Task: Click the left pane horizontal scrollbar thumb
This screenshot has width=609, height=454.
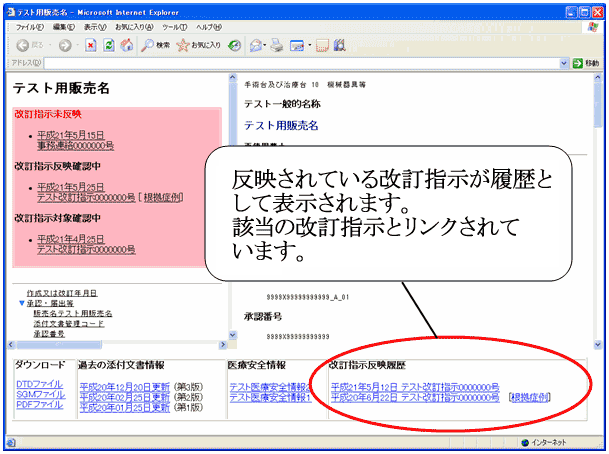Action: click(59, 344)
